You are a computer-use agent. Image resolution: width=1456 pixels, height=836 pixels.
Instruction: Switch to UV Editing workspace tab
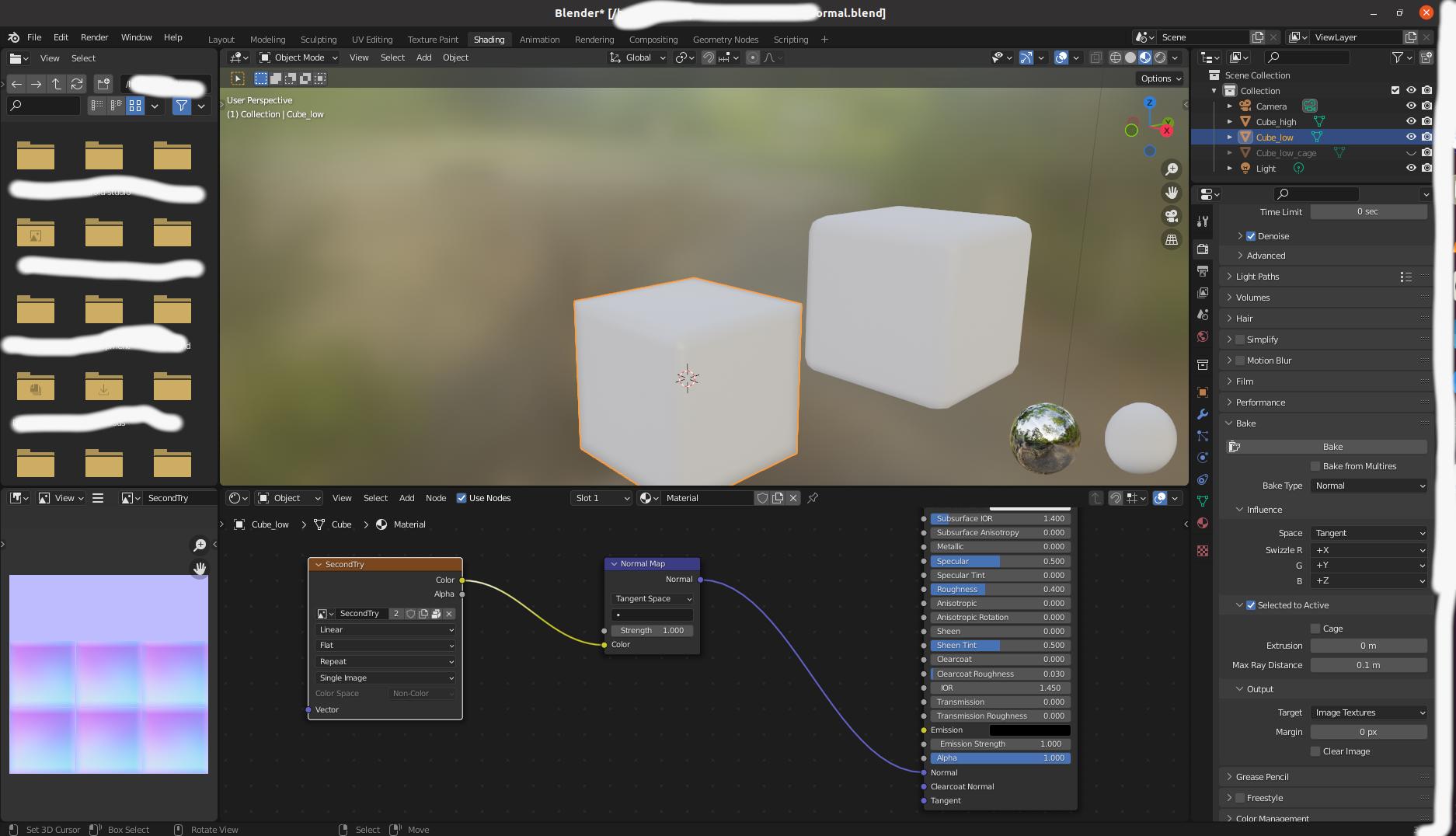(x=372, y=40)
